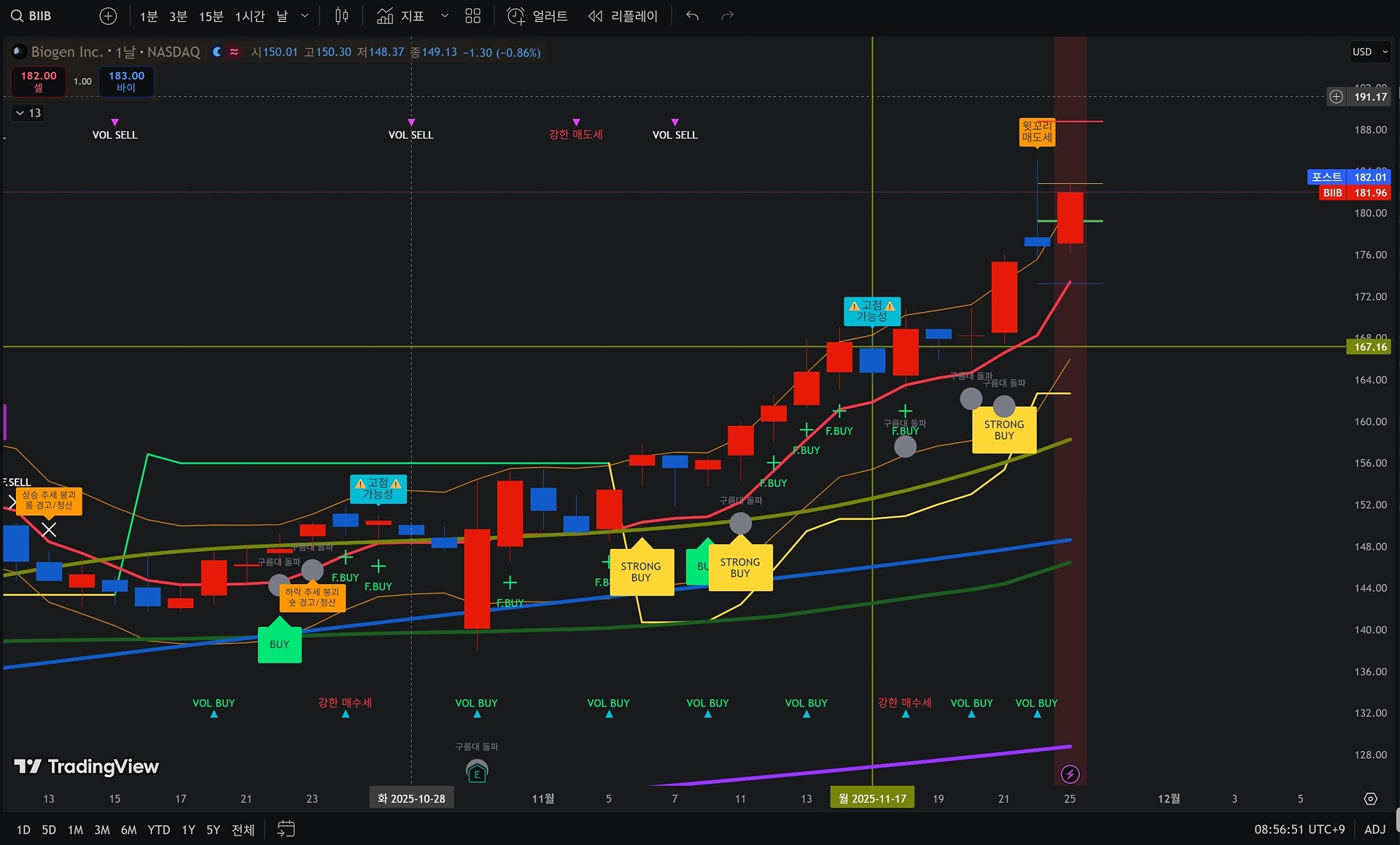This screenshot has height=845, width=1400.
Task: Open the indicators (지표) panel
Action: click(401, 16)
